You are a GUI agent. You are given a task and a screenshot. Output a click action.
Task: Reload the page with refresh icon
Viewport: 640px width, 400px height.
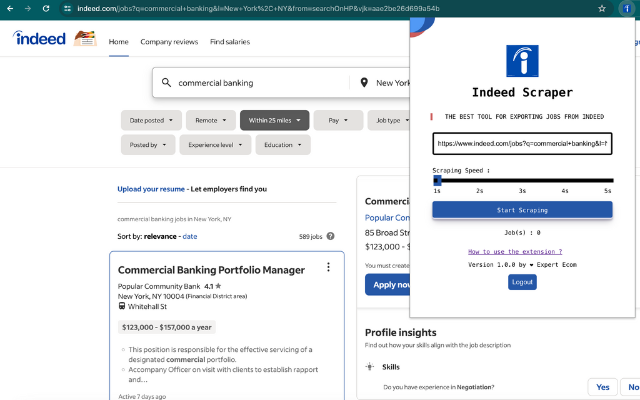click(x=46, y=8)
